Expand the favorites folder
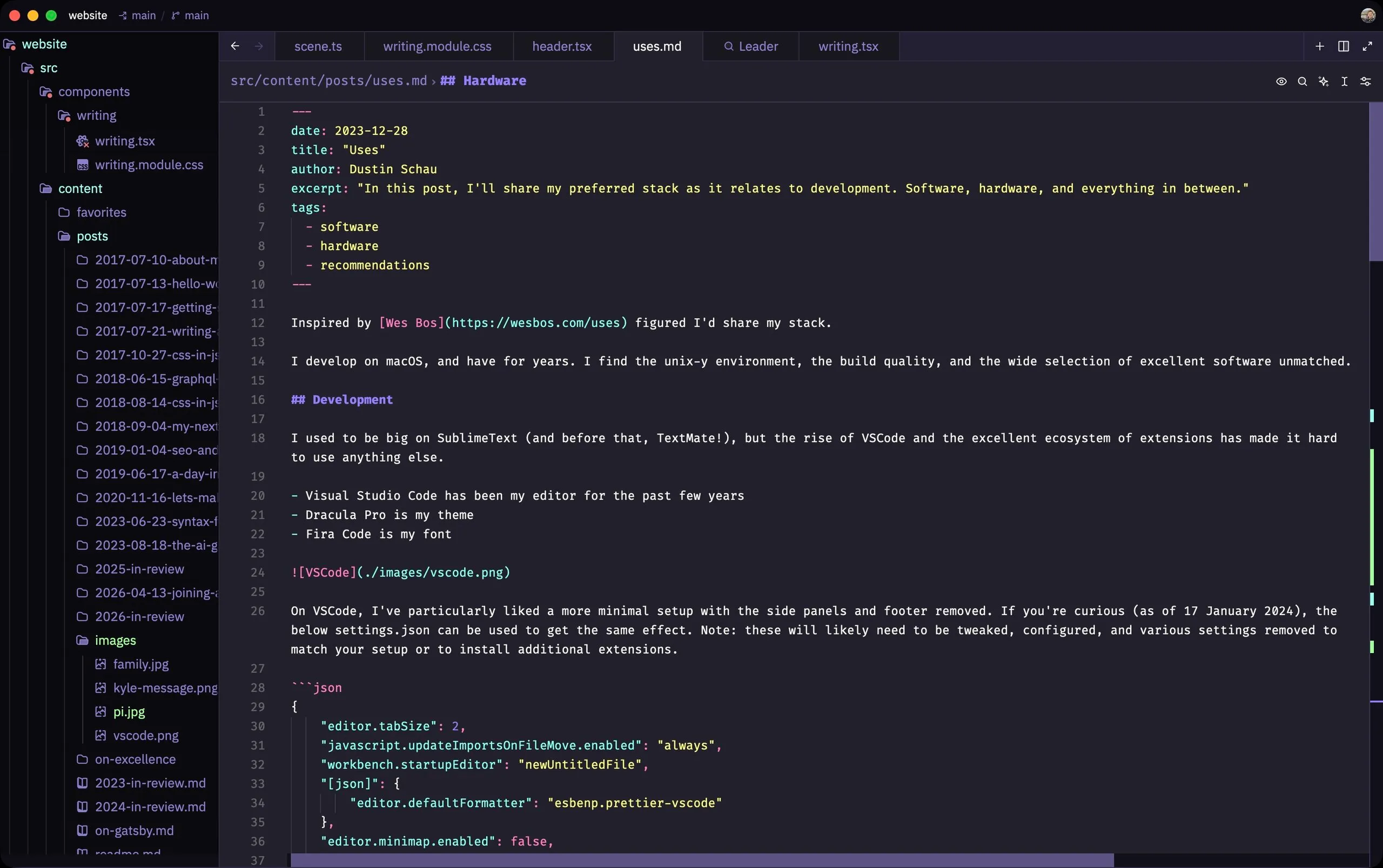This screenshot has width=1383, height=868. (x=92, y=212)
